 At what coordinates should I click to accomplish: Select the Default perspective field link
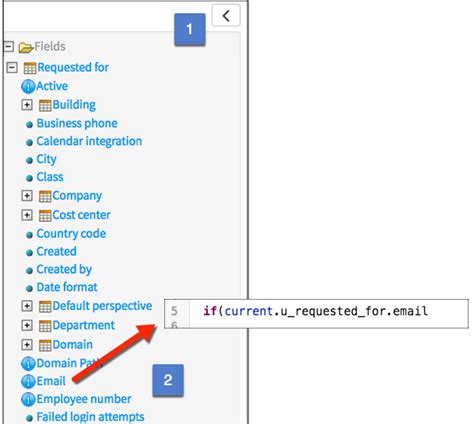tap(102, 306)
